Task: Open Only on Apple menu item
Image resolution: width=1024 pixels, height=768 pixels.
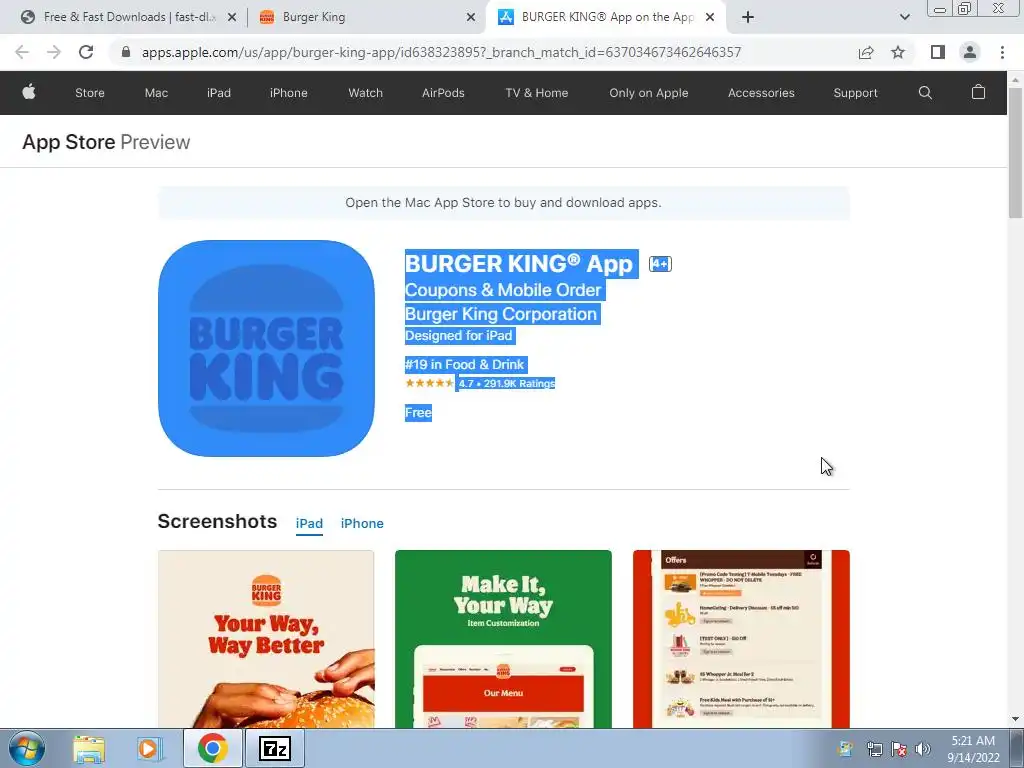Action: tap(648, 93)
